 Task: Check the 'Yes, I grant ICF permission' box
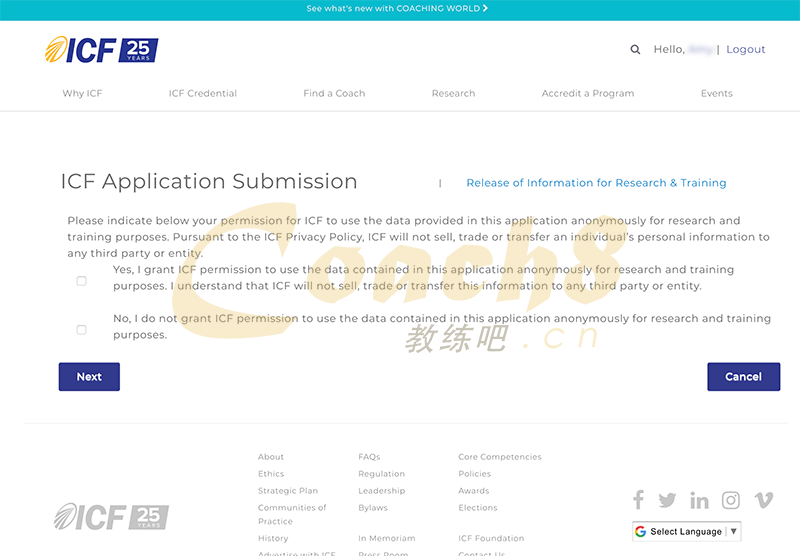pos(82,281)
